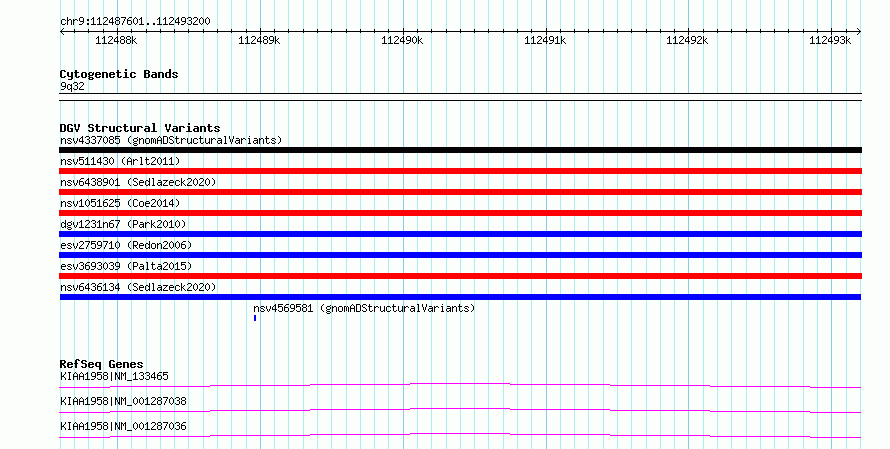Viewport: 890px width, 449px height.
Task: Open the esv3693039 (Palta2015) label
Action: click(126, 266)
